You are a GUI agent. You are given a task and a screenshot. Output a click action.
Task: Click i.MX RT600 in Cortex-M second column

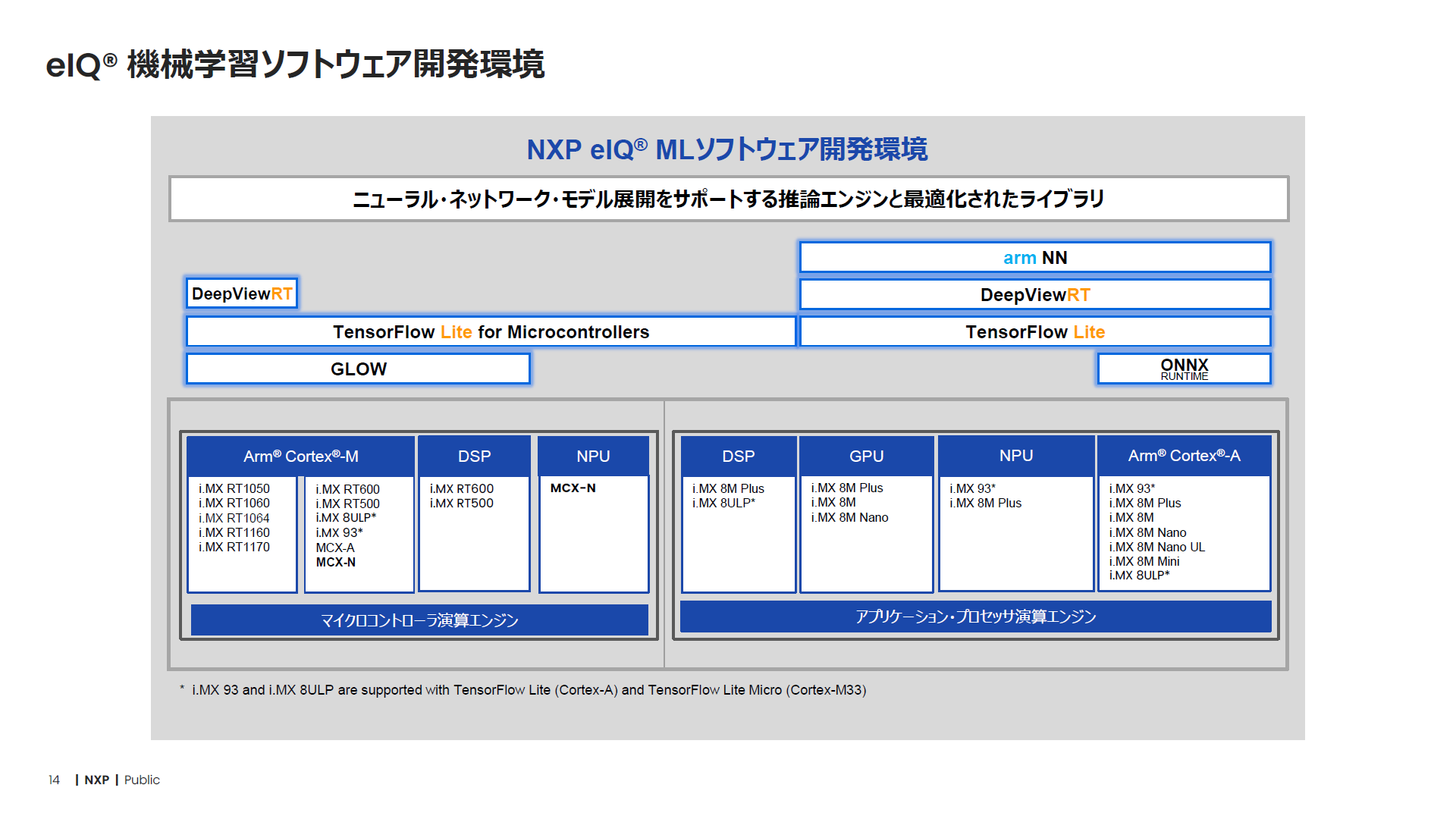pos(347,489)
